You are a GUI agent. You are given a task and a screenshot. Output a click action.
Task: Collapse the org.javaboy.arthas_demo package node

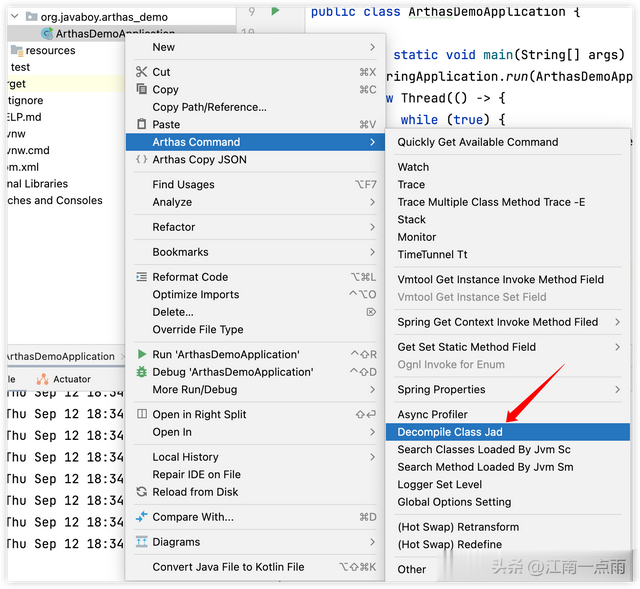(15, 16)
